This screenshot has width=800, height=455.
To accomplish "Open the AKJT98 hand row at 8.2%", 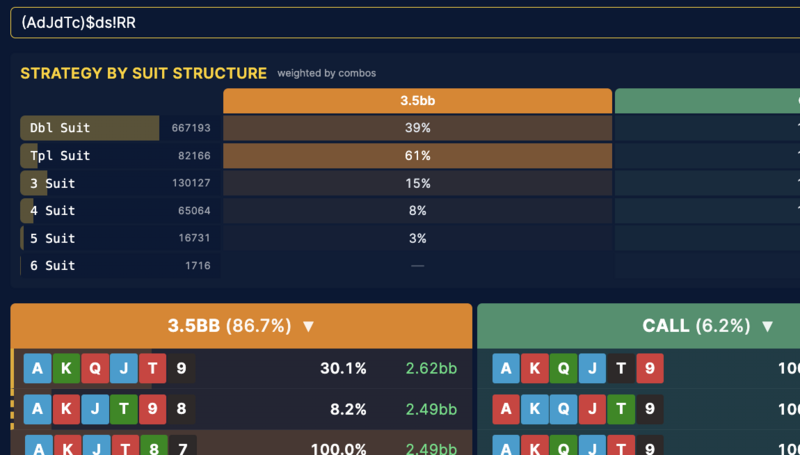I will pos(243,409).
